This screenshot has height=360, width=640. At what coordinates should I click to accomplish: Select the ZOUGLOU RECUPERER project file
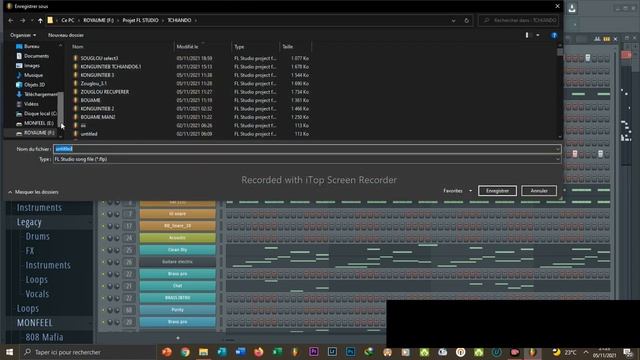[104, 92]
